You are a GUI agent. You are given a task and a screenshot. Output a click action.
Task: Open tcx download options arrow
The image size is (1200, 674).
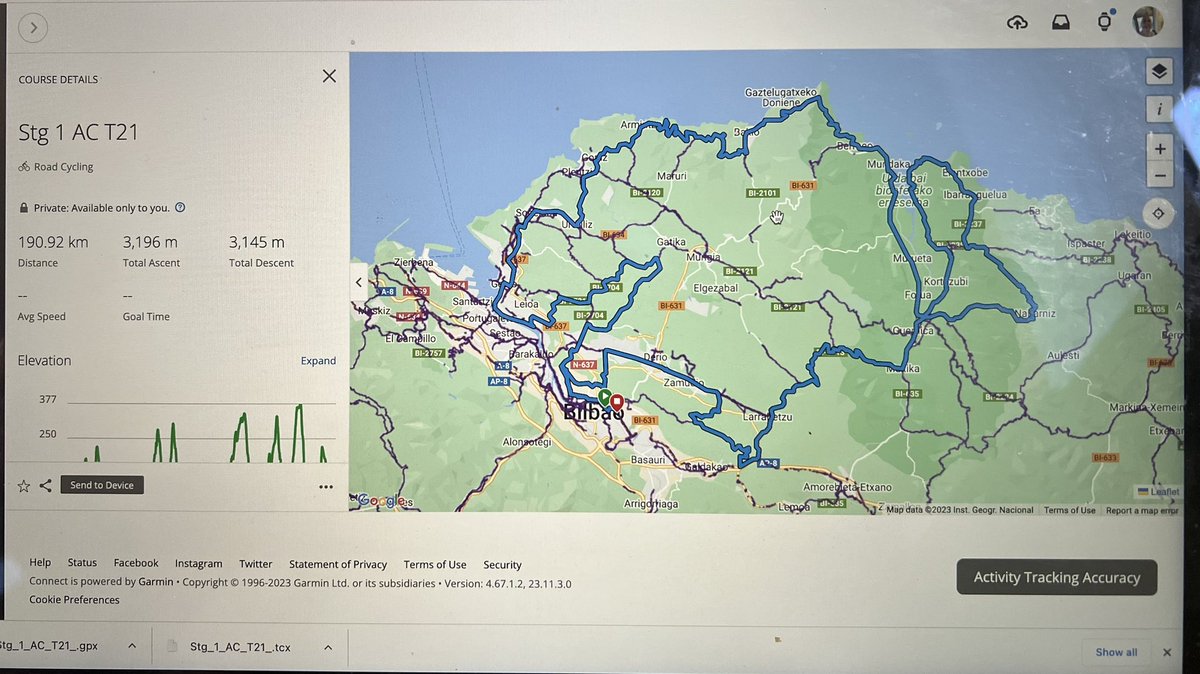pos(327,647)
